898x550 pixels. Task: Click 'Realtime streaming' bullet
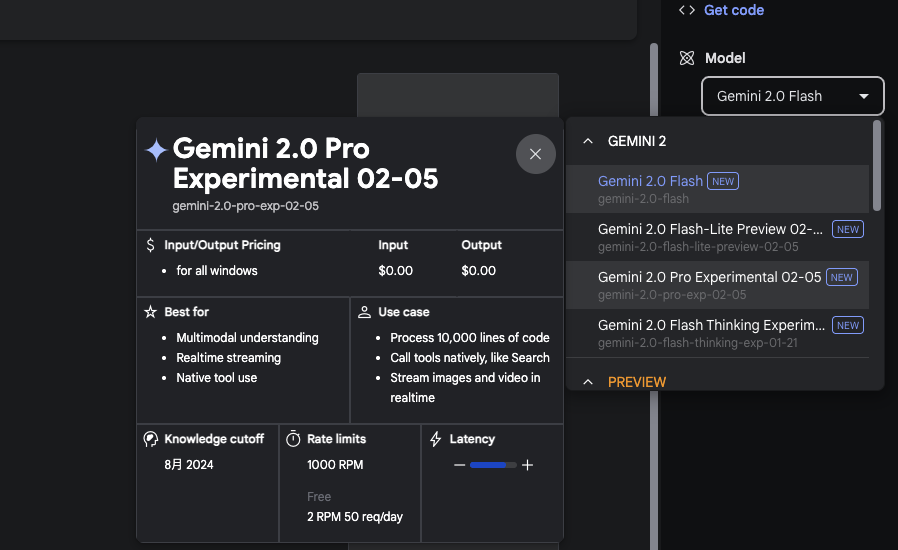click(x=229, y=358)
